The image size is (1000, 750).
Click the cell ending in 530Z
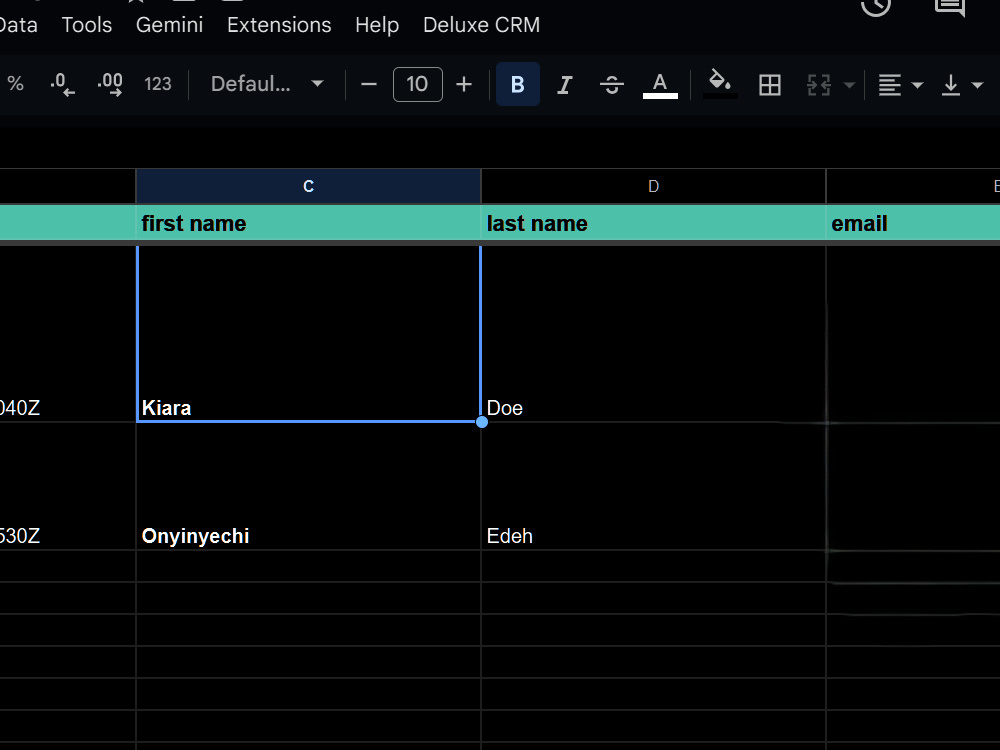pyautogui.click(x=68, y=486)
